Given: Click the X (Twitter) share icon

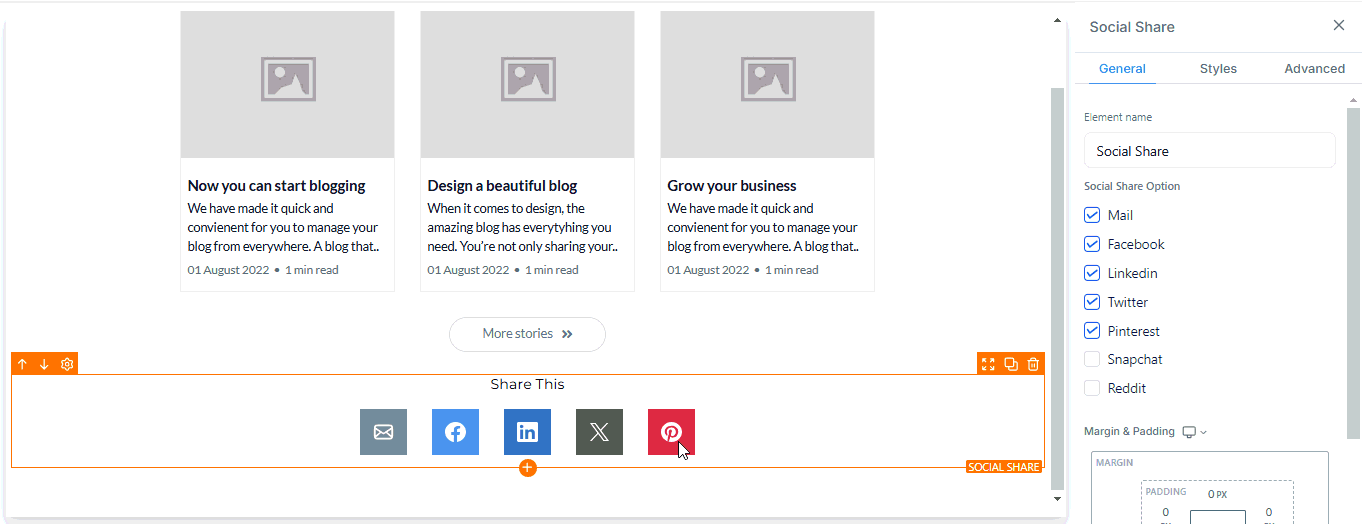Looking at the screenshot, I should pyautogui.click(x=599, y=432).
